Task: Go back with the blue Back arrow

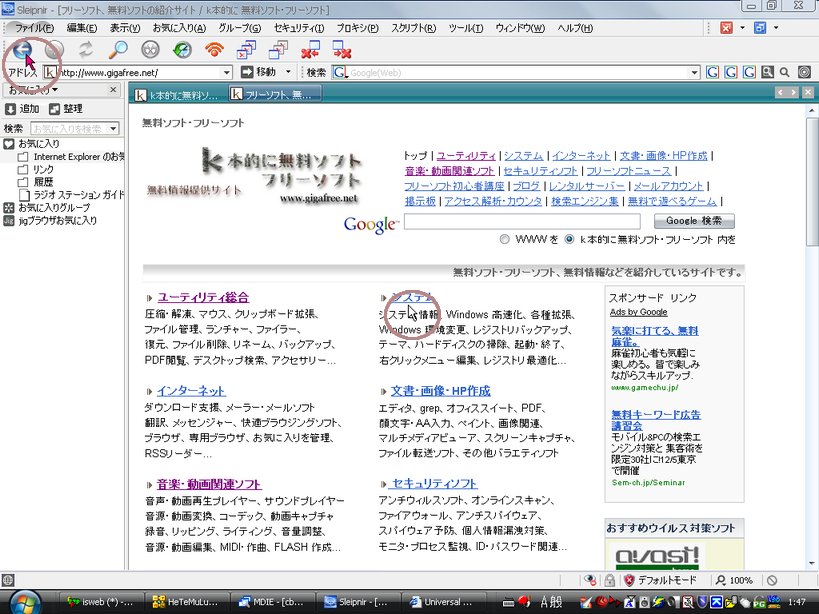Action: [x=22, y=50]
